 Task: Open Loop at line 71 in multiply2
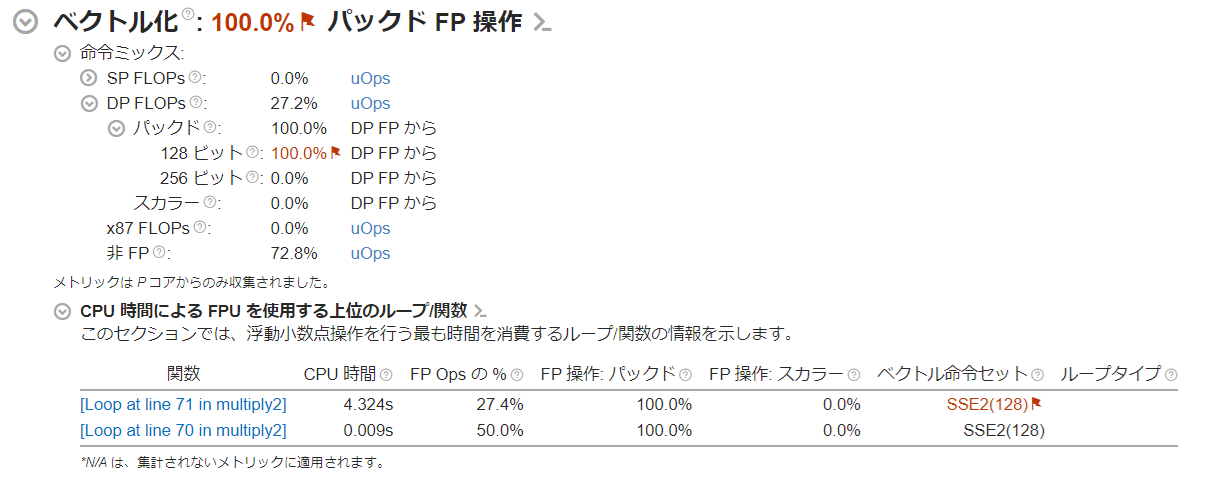[x=183, y=404]
